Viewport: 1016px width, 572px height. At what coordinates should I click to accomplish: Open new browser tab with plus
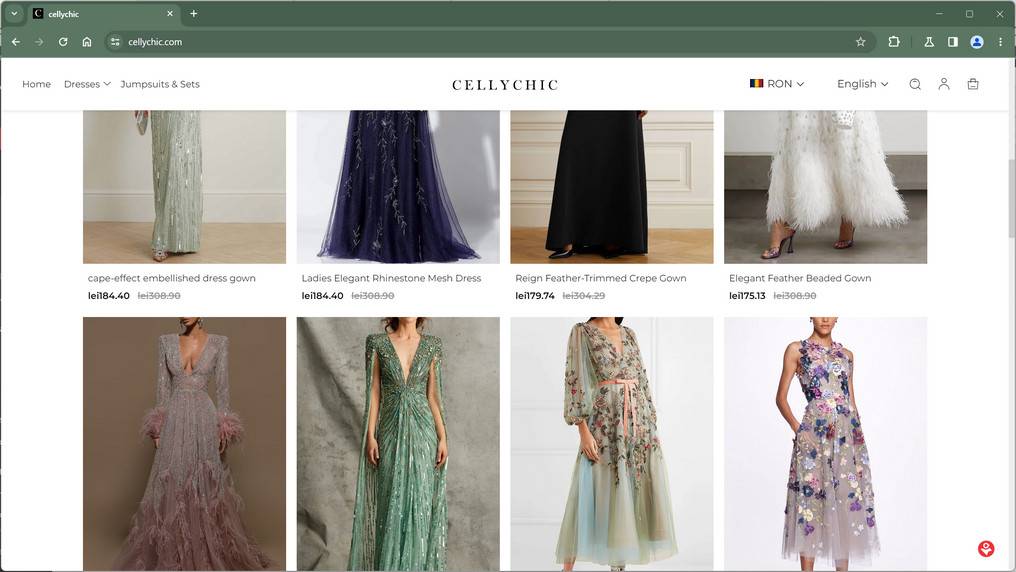click(194, 13)
